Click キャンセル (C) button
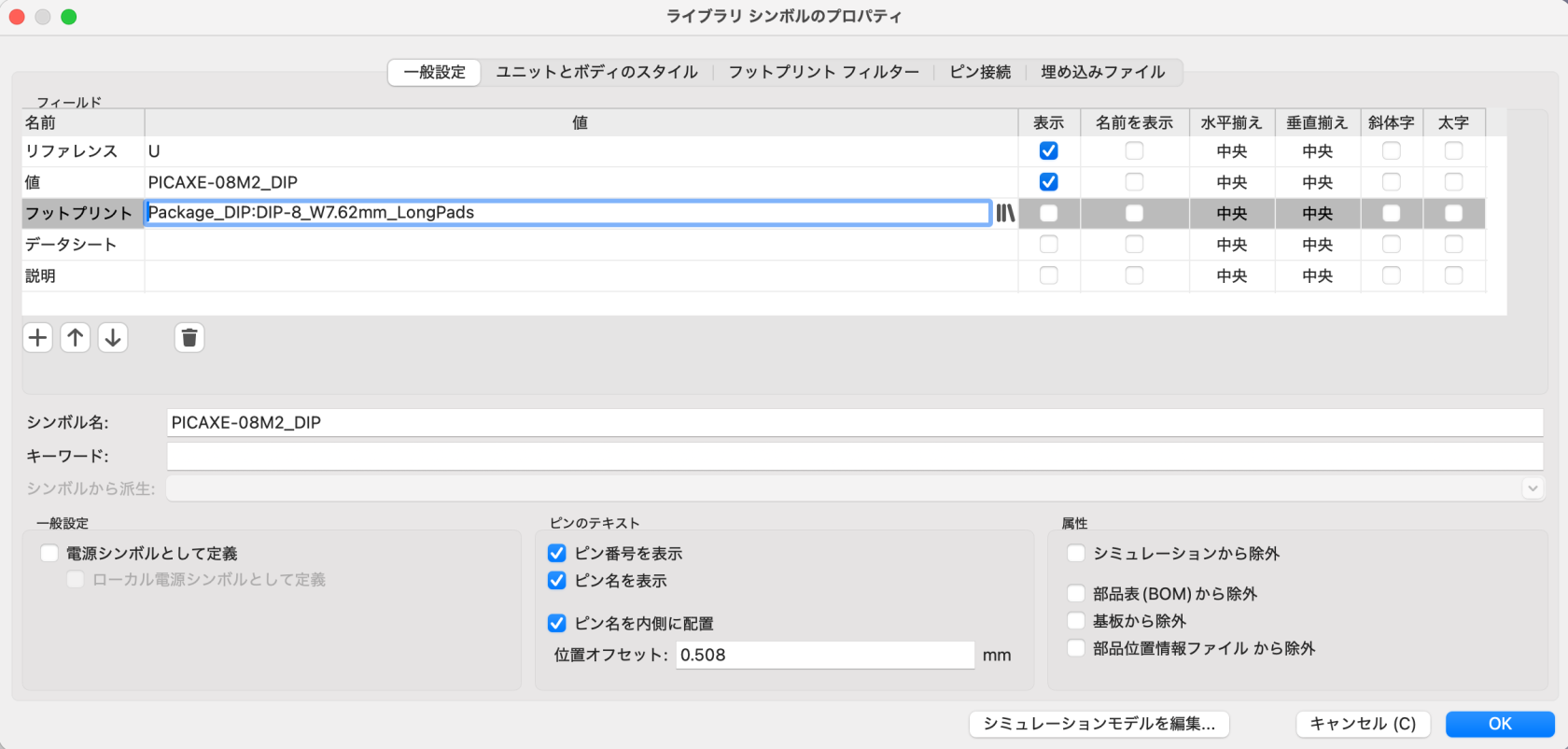 [1363, 724]
